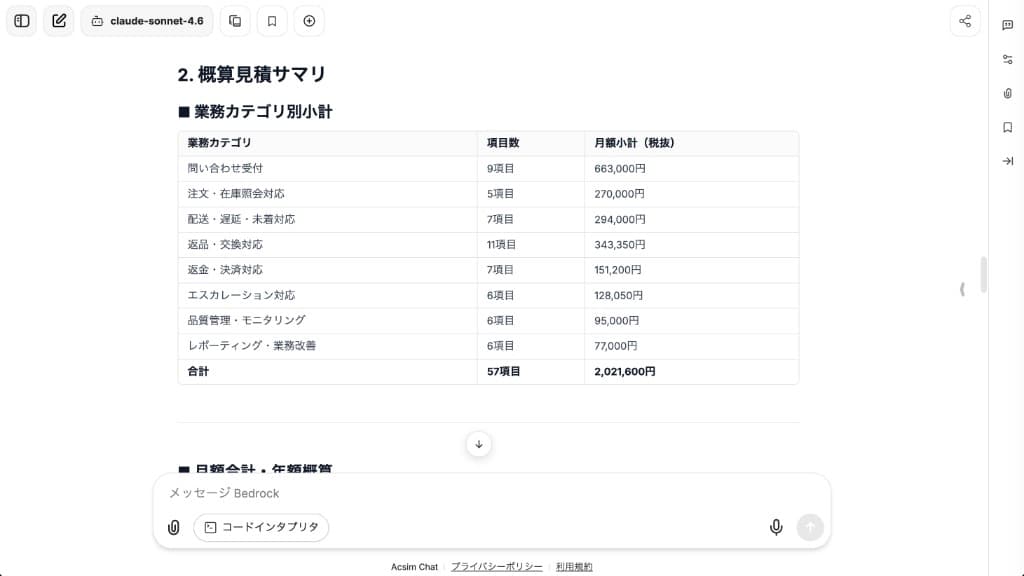Enable the コードインタプリタ option
1024x576 pixels.
[x=260, y=527]
